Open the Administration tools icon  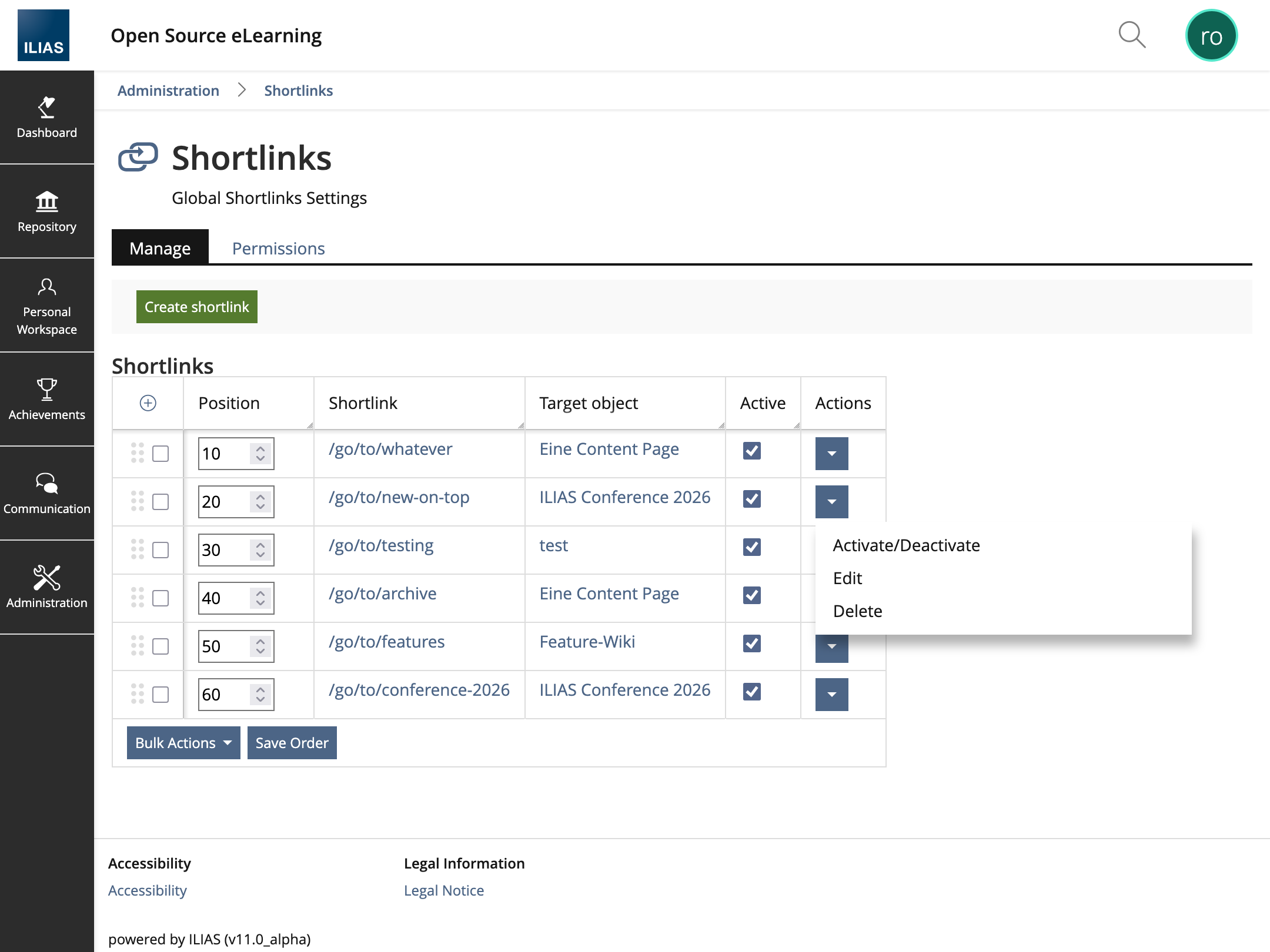[46, 588]
